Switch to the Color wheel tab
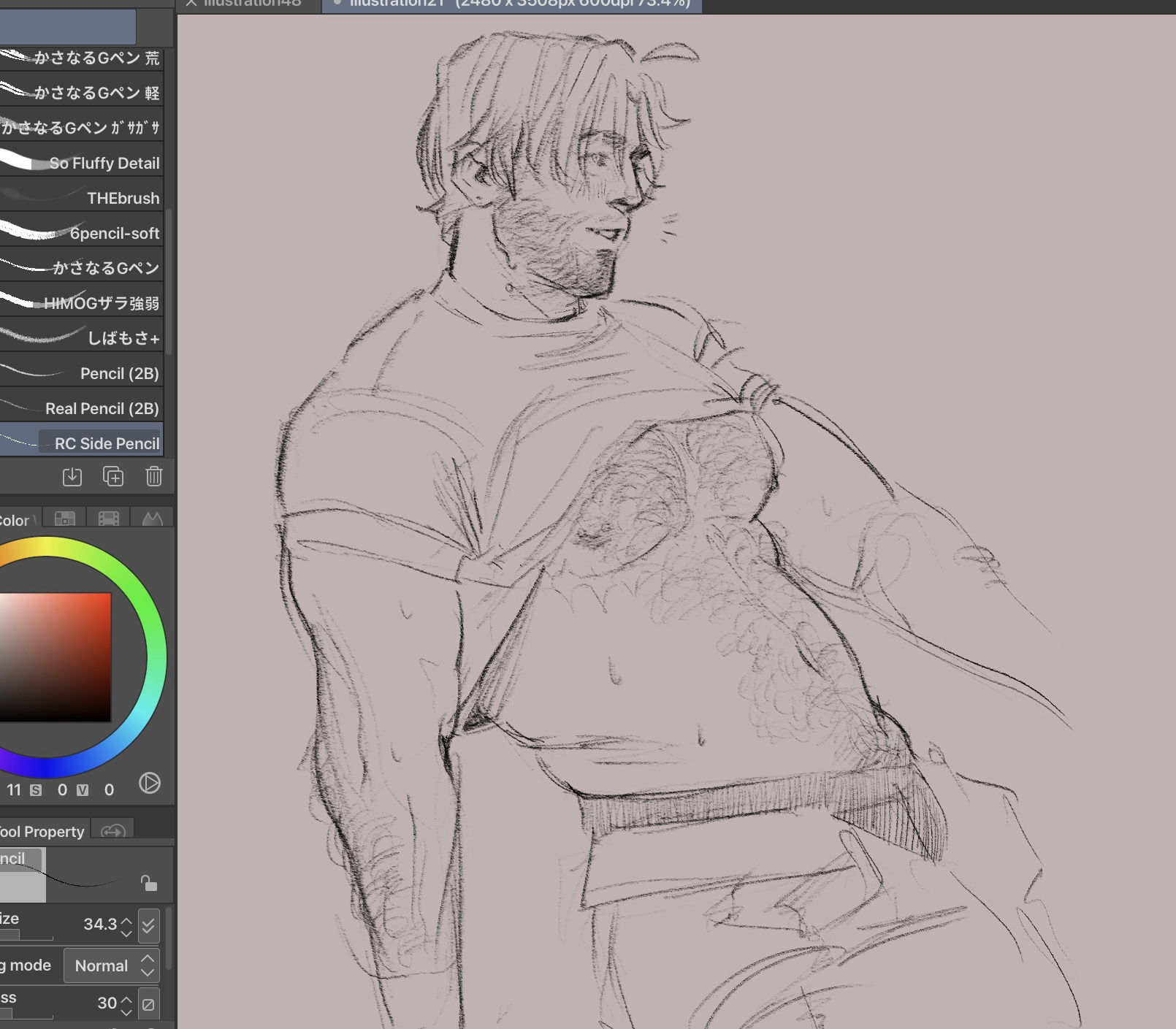1176x1029 pixels. 15,520
